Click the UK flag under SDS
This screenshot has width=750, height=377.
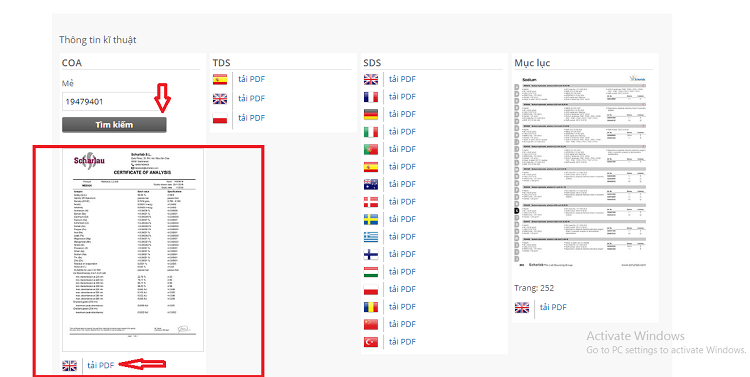pos(371,79)
